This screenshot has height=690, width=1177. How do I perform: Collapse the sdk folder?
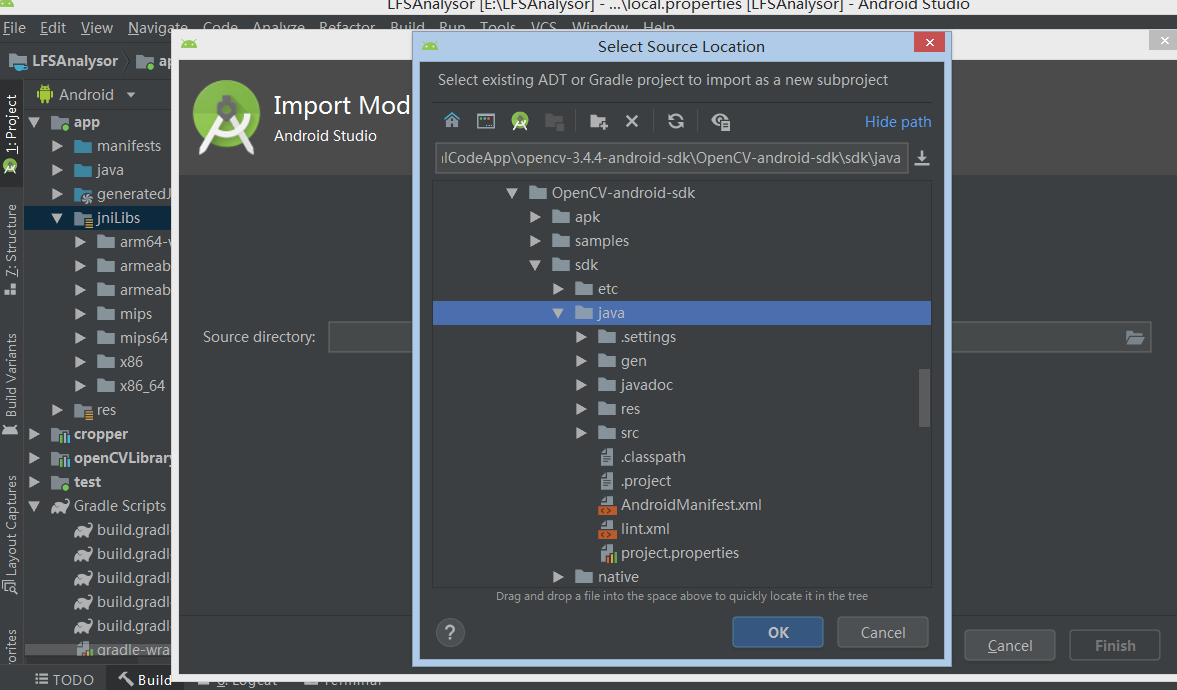point(535,265)
